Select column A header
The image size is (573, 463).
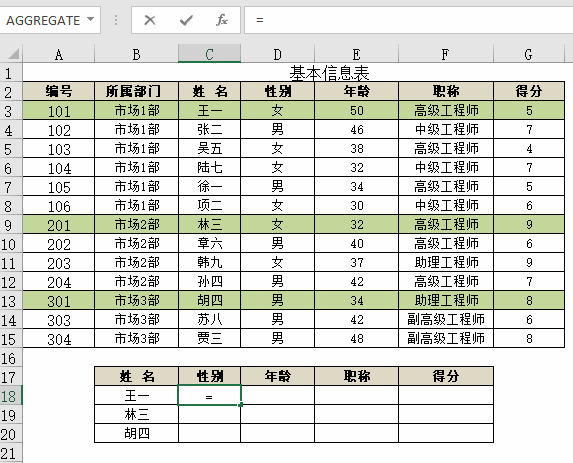(59, 54)
